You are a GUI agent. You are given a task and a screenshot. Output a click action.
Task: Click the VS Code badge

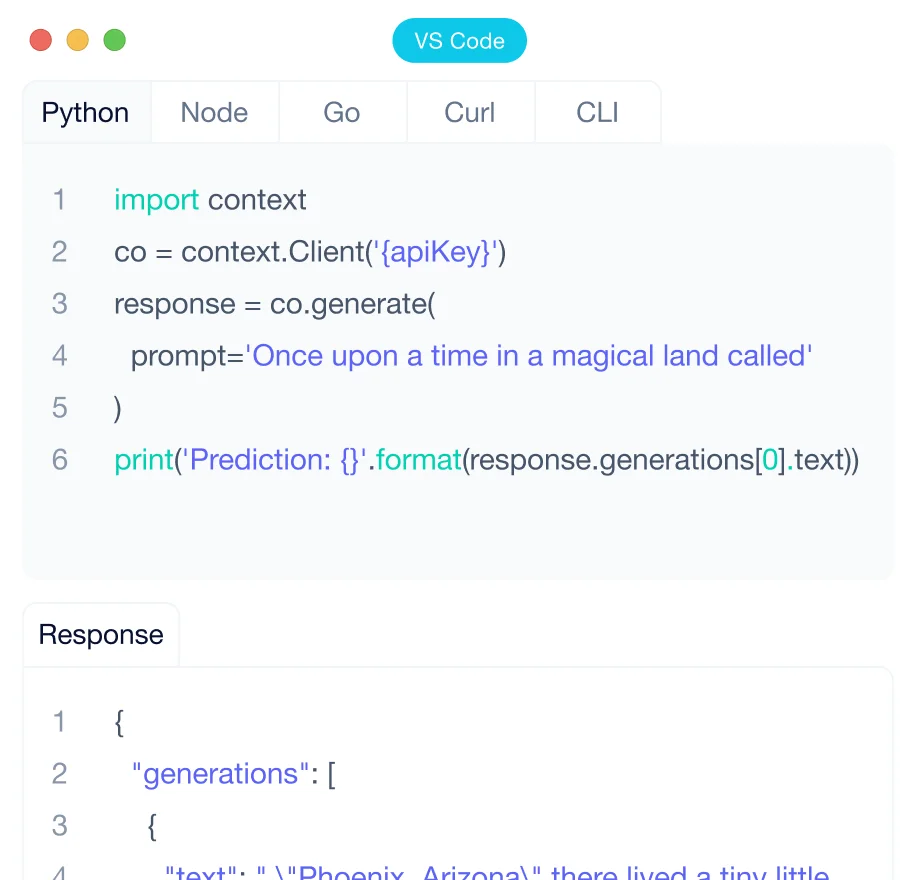pos(459,40)
